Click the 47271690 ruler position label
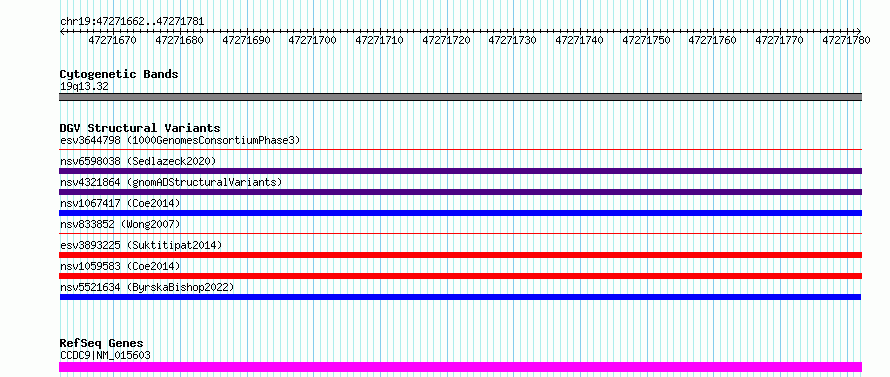This screenshot has width=890, height=377. [246, 40]
